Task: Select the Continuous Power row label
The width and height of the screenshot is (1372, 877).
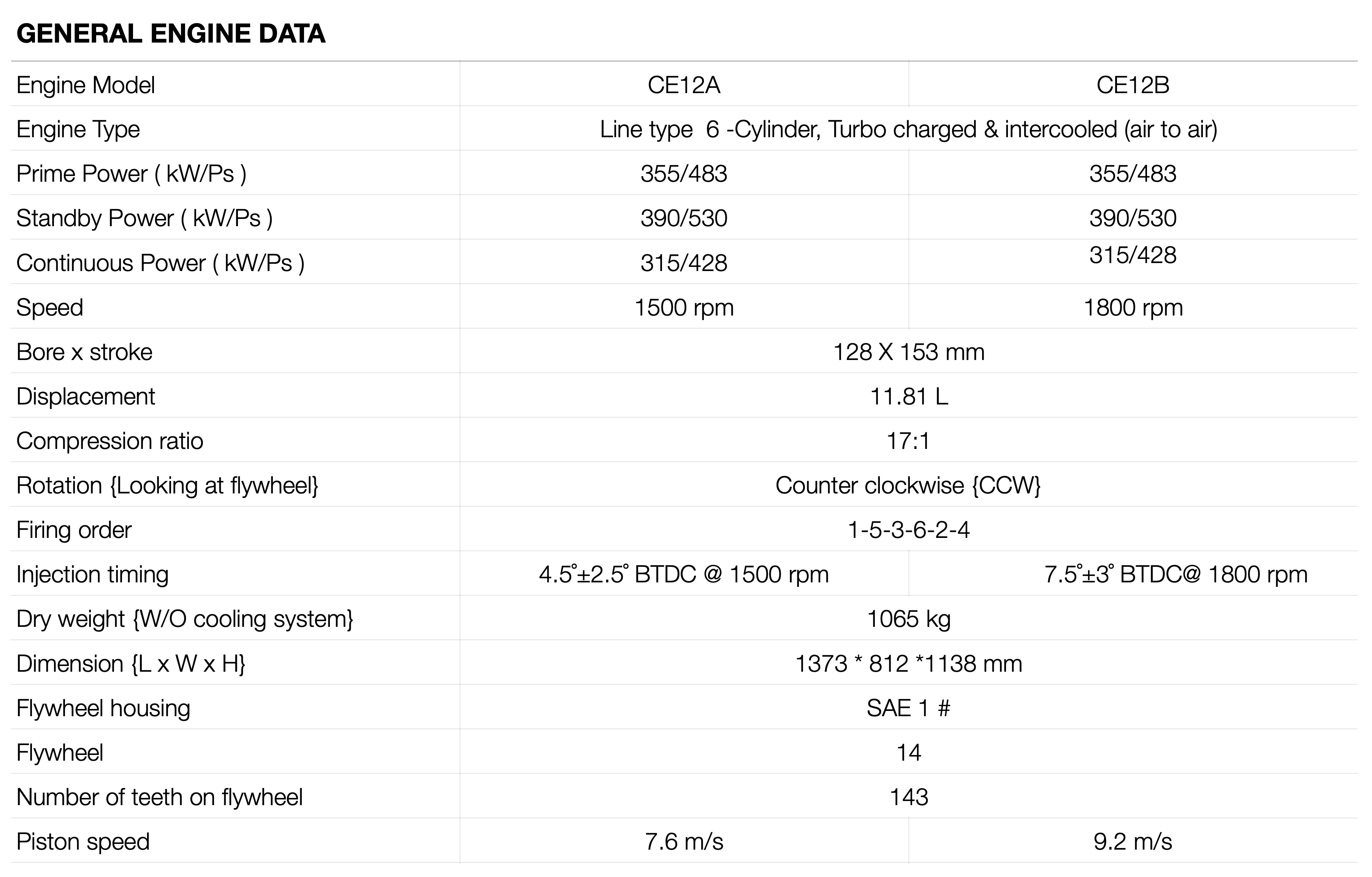Action: (160, 263)
